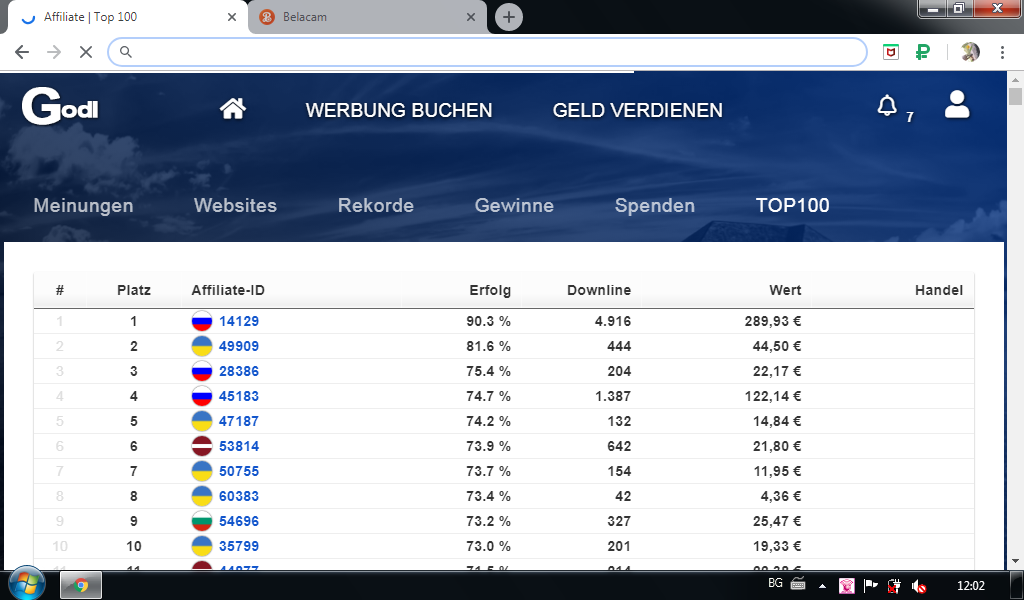Click the Russian flag next to 45183
Image resolution: width=1024 pixels, height=600 pixels.
(202, 396)
